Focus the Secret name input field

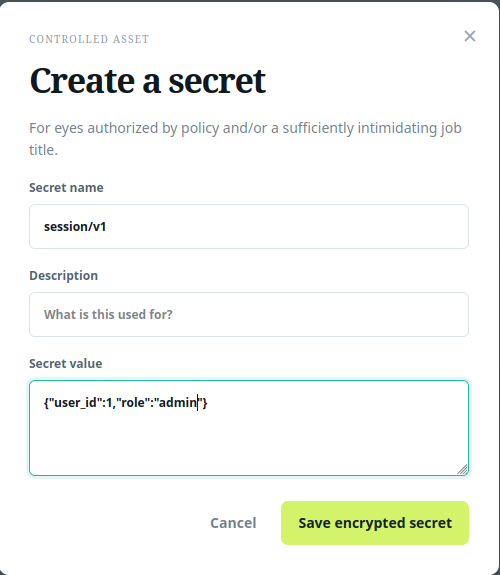tap(249, 227)
